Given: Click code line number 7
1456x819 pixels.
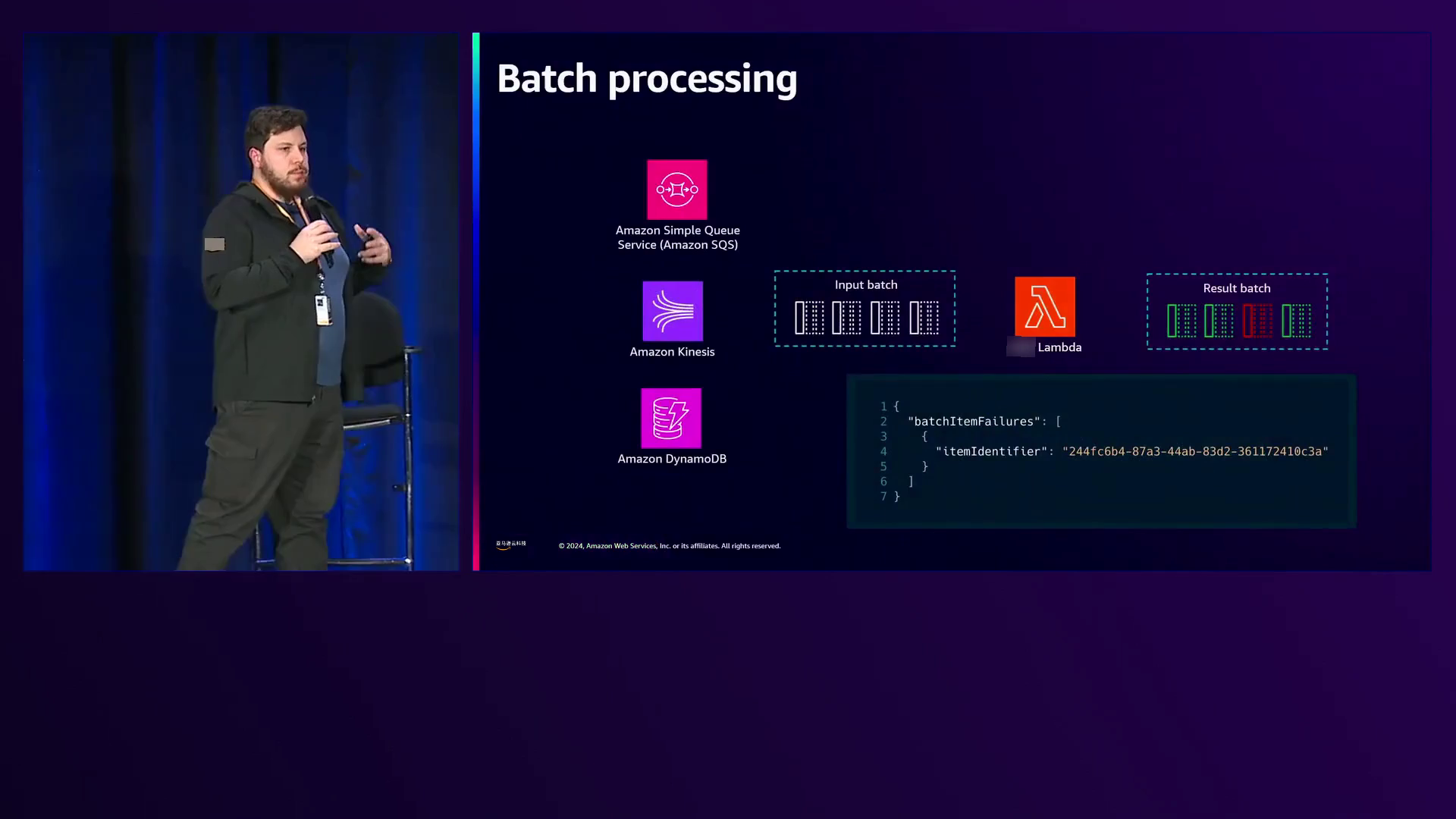Looking at the screenshot, I should (883, 496).
